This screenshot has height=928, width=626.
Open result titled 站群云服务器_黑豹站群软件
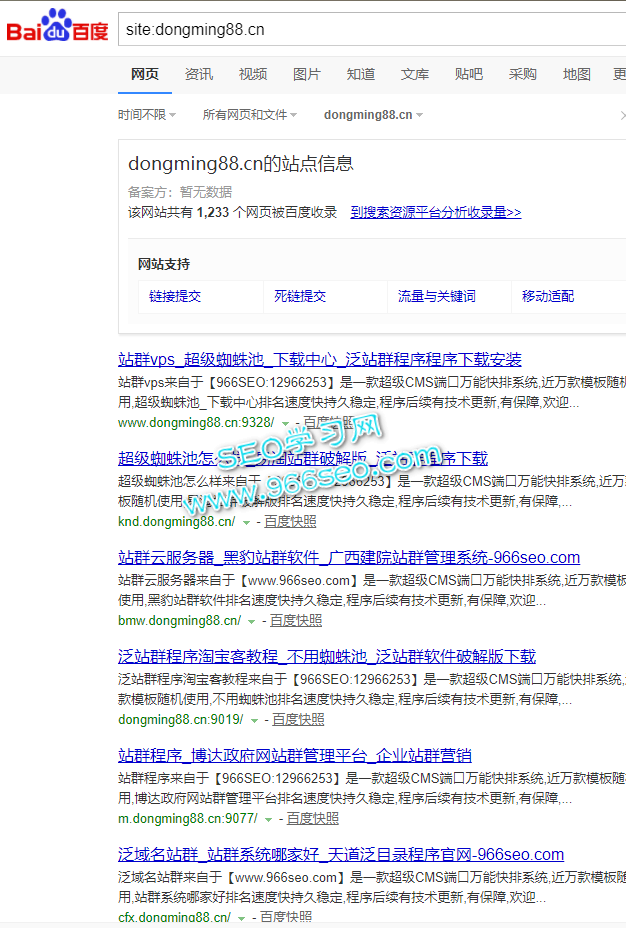[x=349, y=558]
